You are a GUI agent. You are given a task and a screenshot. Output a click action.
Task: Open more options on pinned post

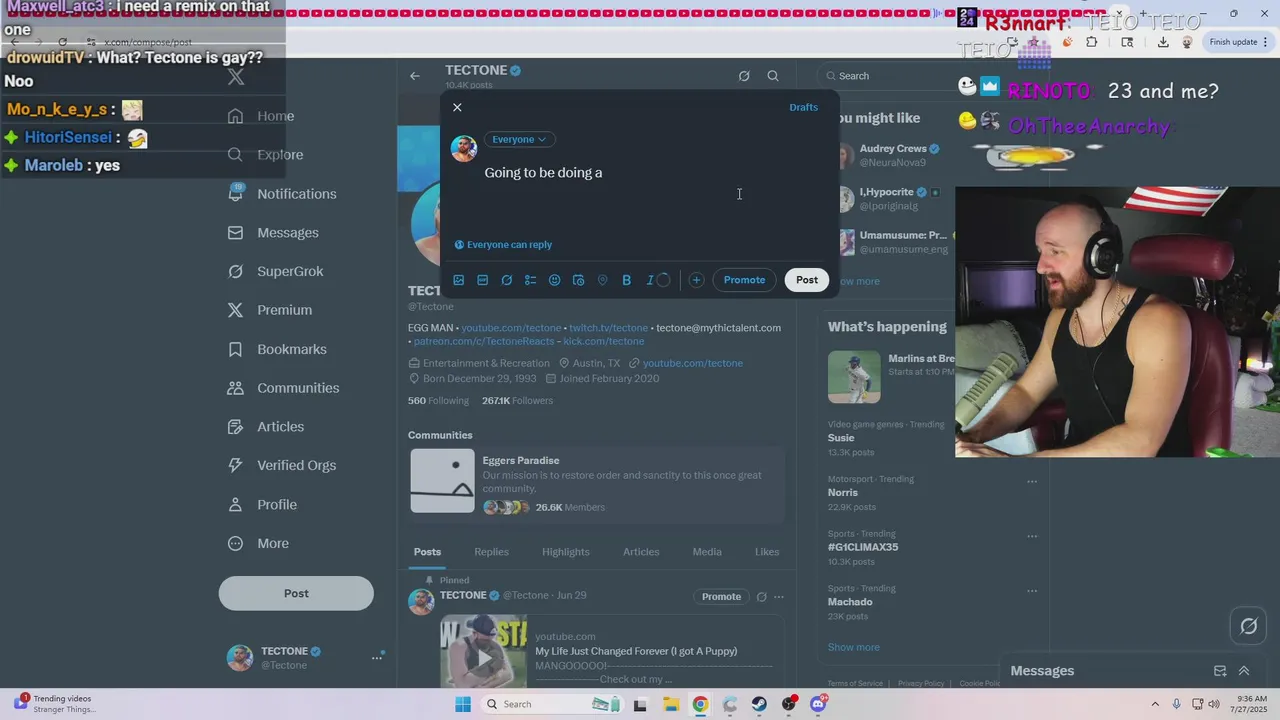[x=779, y=597]
